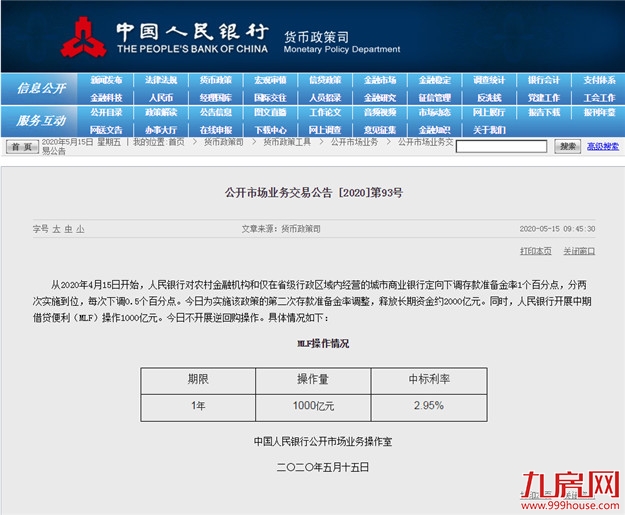This screenshot has width=625, height=515.
Task: Click the 关闭窗口 close window link
Action: point(579,251)
